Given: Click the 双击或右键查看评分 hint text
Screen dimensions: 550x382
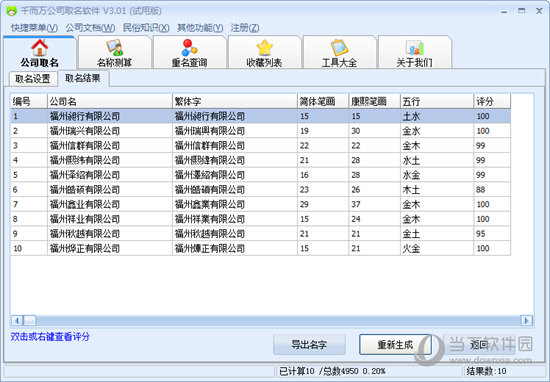Looking at the screenshot, I should (50, 337).
